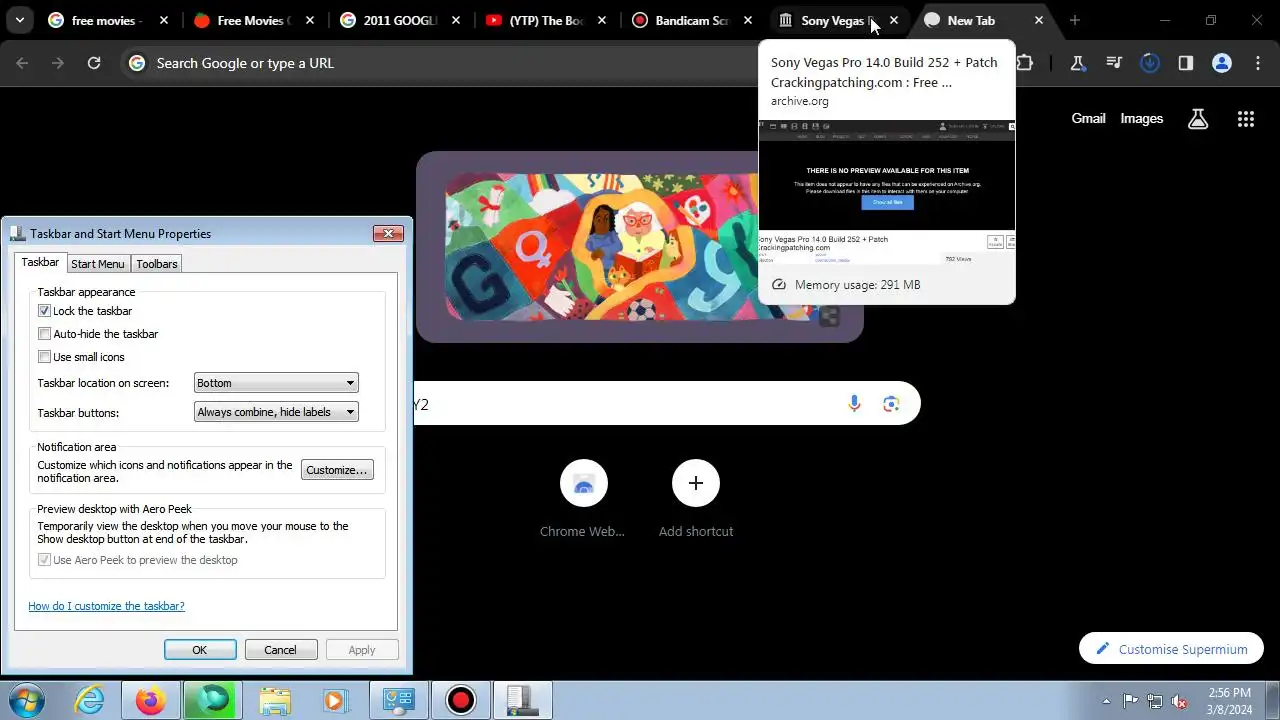
Task: Toggle the browser side panel icon
Action: tap(1186, 63)
